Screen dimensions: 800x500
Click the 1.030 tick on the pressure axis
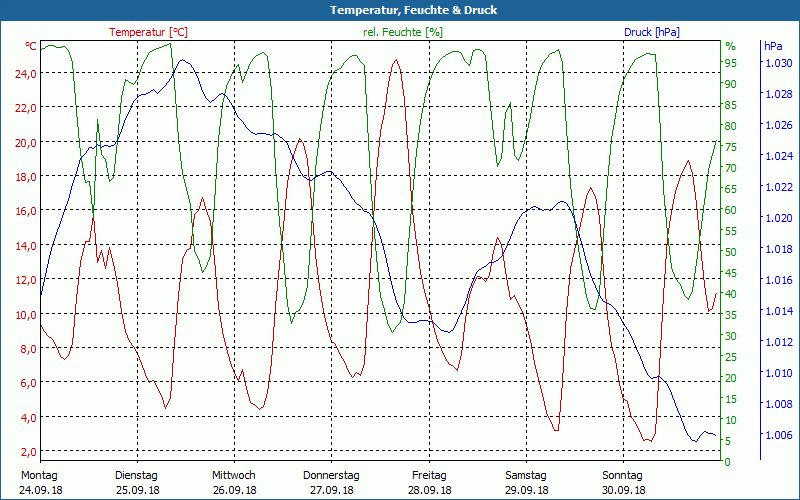(778, 63)
